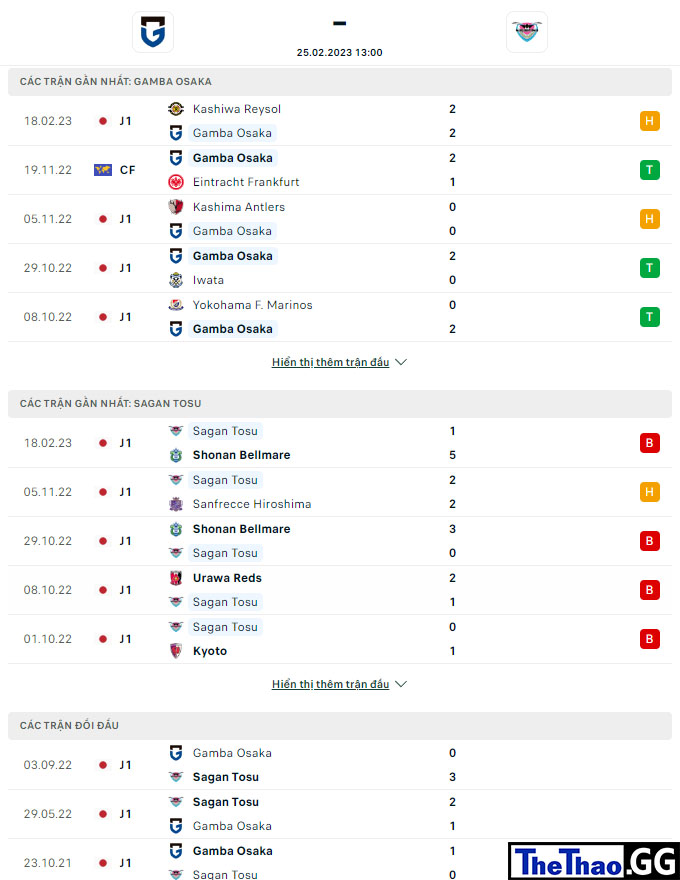Open the 03.09.22 head-to-head match row
Screen dimensions: 680x880
340,765
